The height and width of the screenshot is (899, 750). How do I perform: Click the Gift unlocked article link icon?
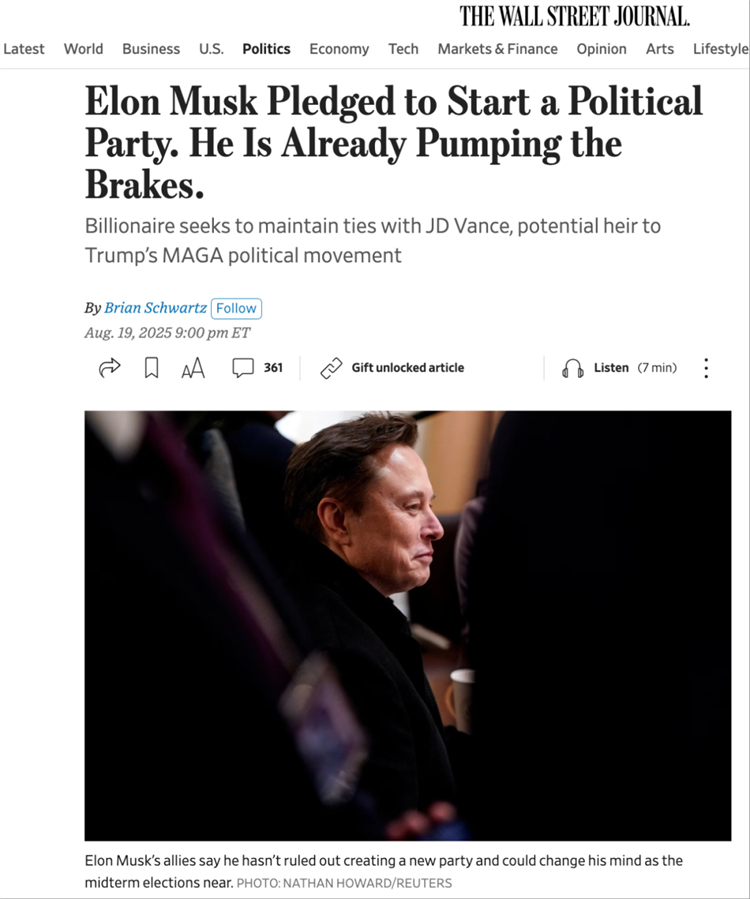[x=330, y=368]
